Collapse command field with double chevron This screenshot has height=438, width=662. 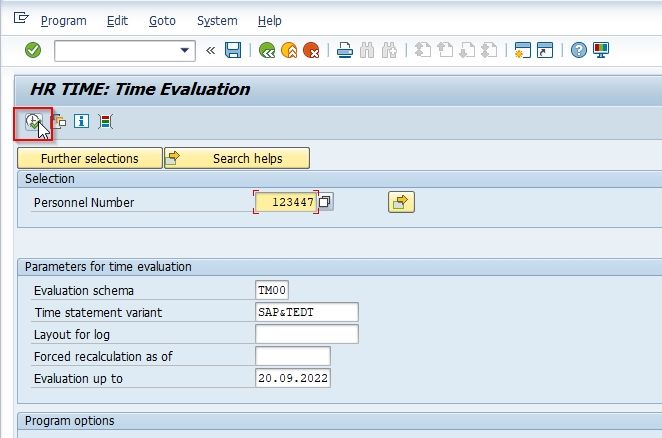(x=210, y=51)
